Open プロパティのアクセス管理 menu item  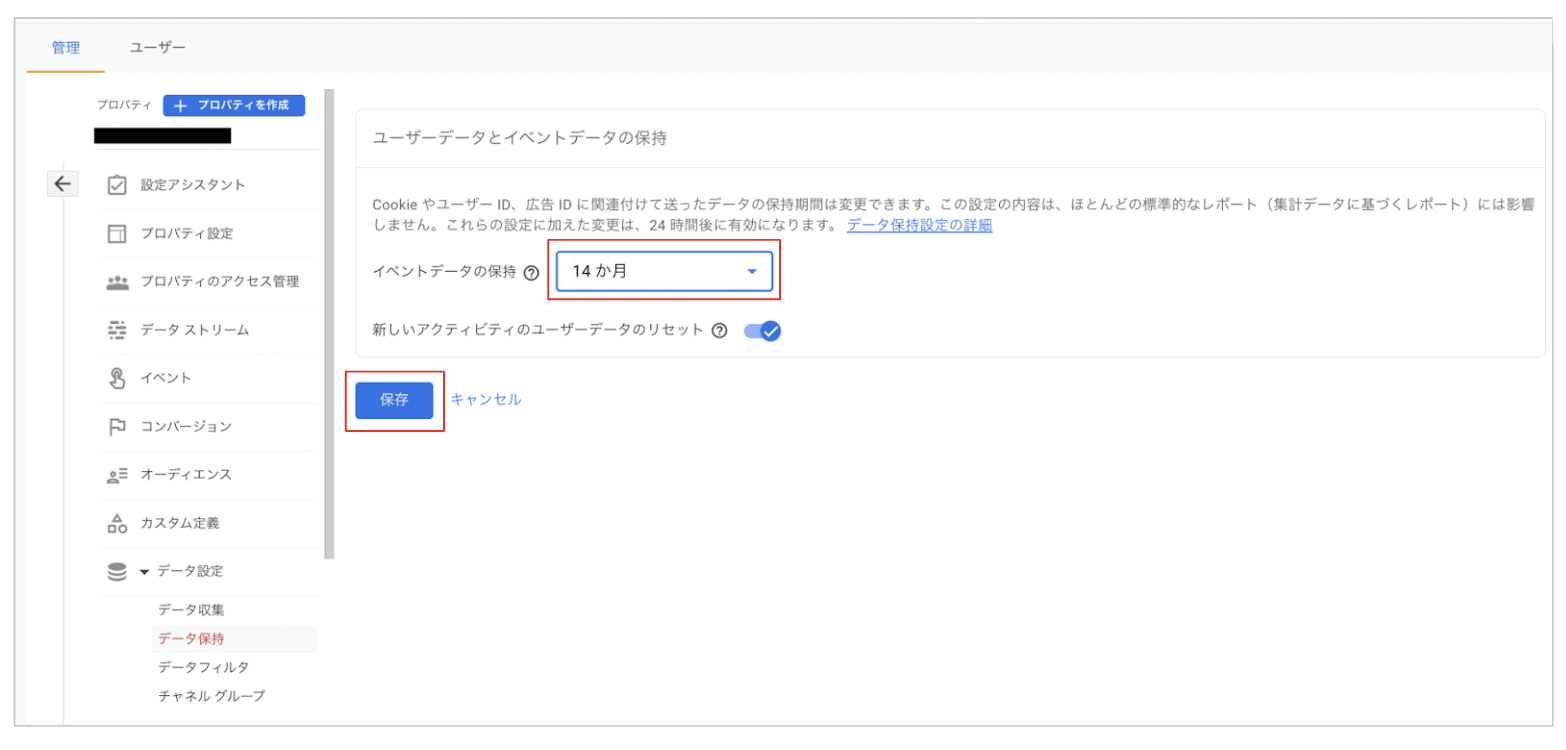point(220,282)
